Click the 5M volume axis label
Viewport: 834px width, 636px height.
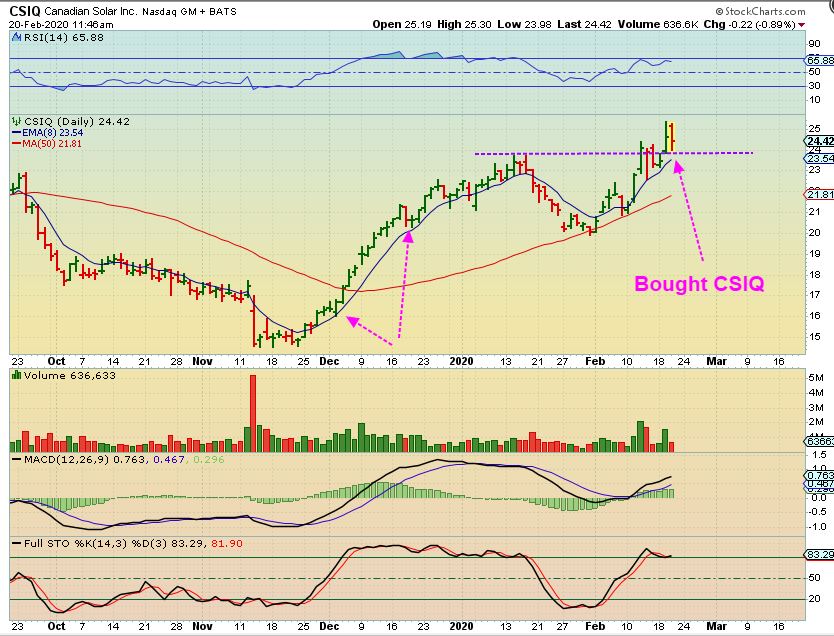[815, 378]
